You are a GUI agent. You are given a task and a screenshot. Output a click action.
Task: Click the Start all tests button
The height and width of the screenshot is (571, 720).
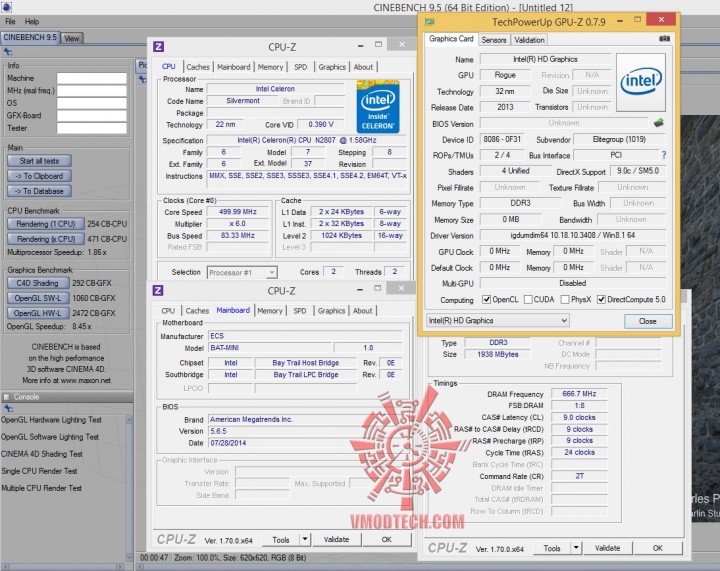39,161
